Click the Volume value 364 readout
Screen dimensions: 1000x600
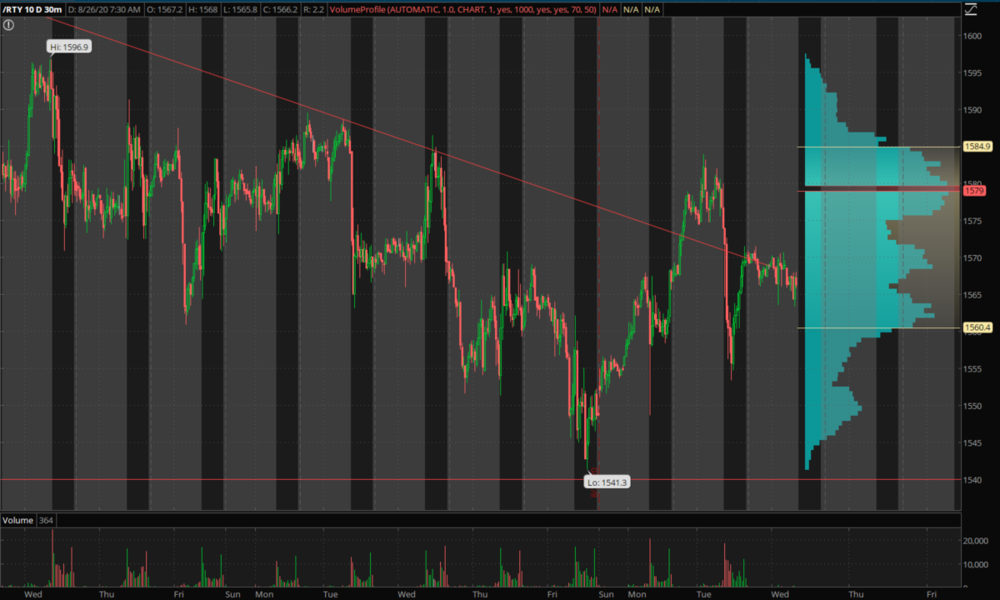tap(49, 521)
